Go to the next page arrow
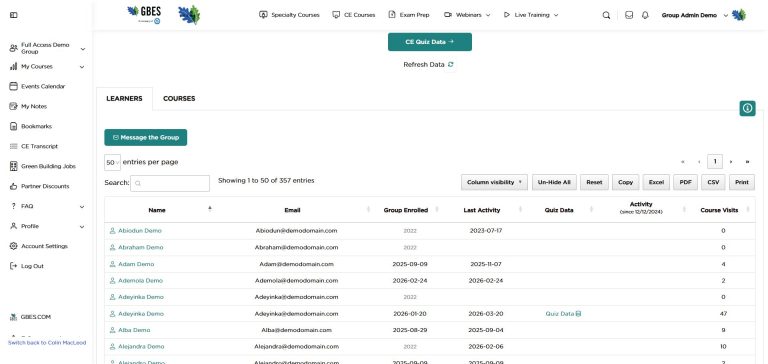The image size is (768, 364). point(731,162)
